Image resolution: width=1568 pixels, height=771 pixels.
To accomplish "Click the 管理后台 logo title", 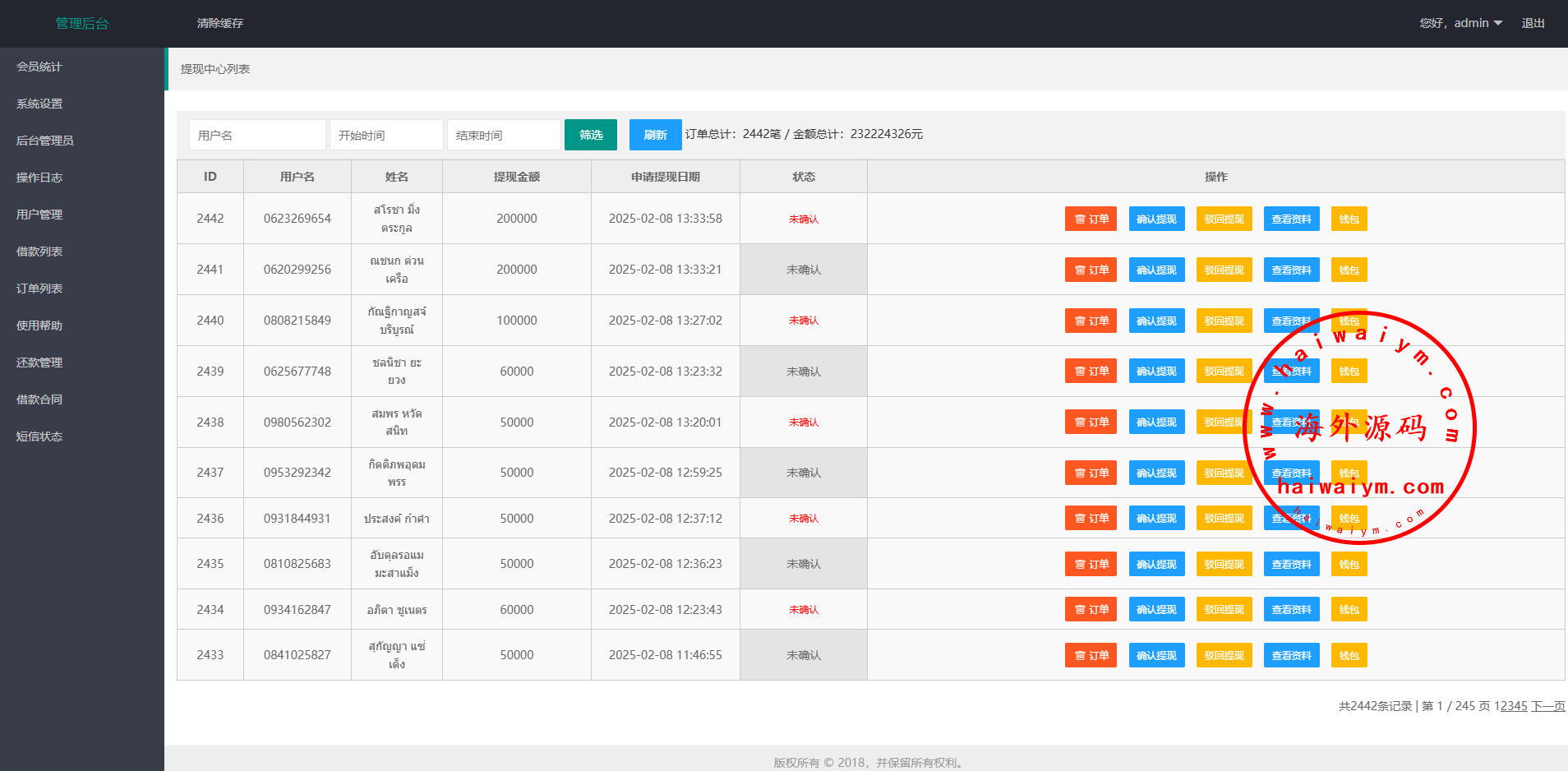I will click(x=81, y=23).
